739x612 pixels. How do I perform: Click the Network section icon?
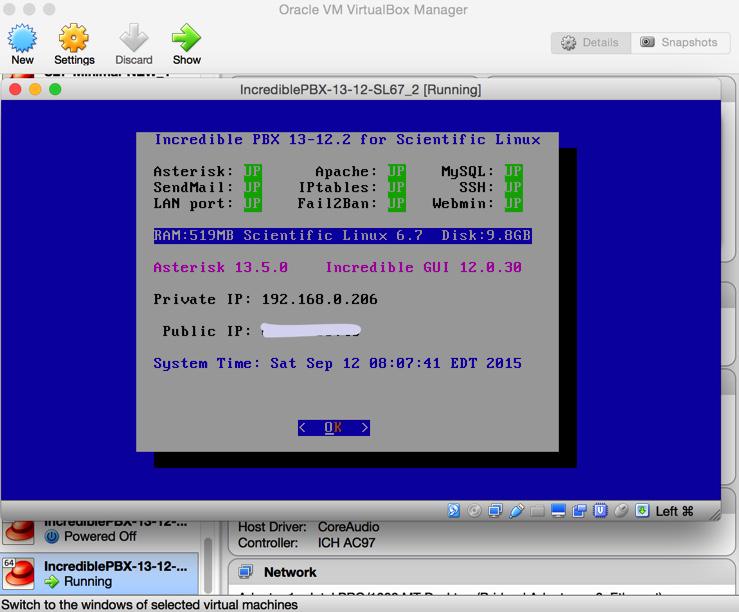click(x=246, y=572)
